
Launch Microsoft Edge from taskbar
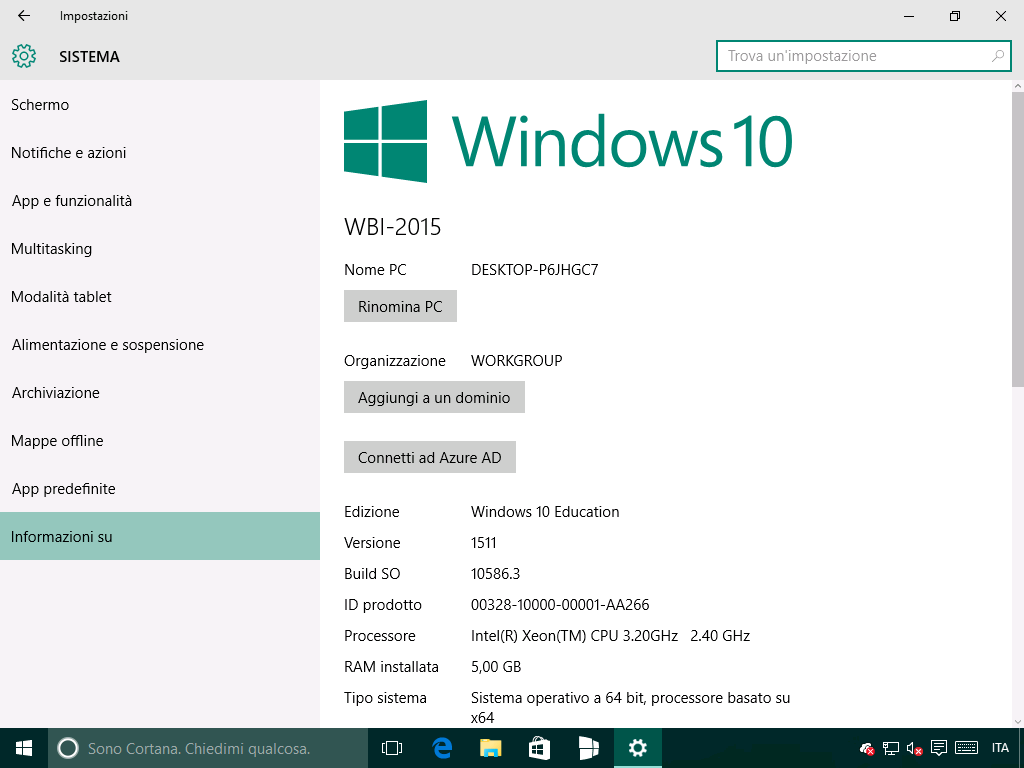tap(442, 748)
